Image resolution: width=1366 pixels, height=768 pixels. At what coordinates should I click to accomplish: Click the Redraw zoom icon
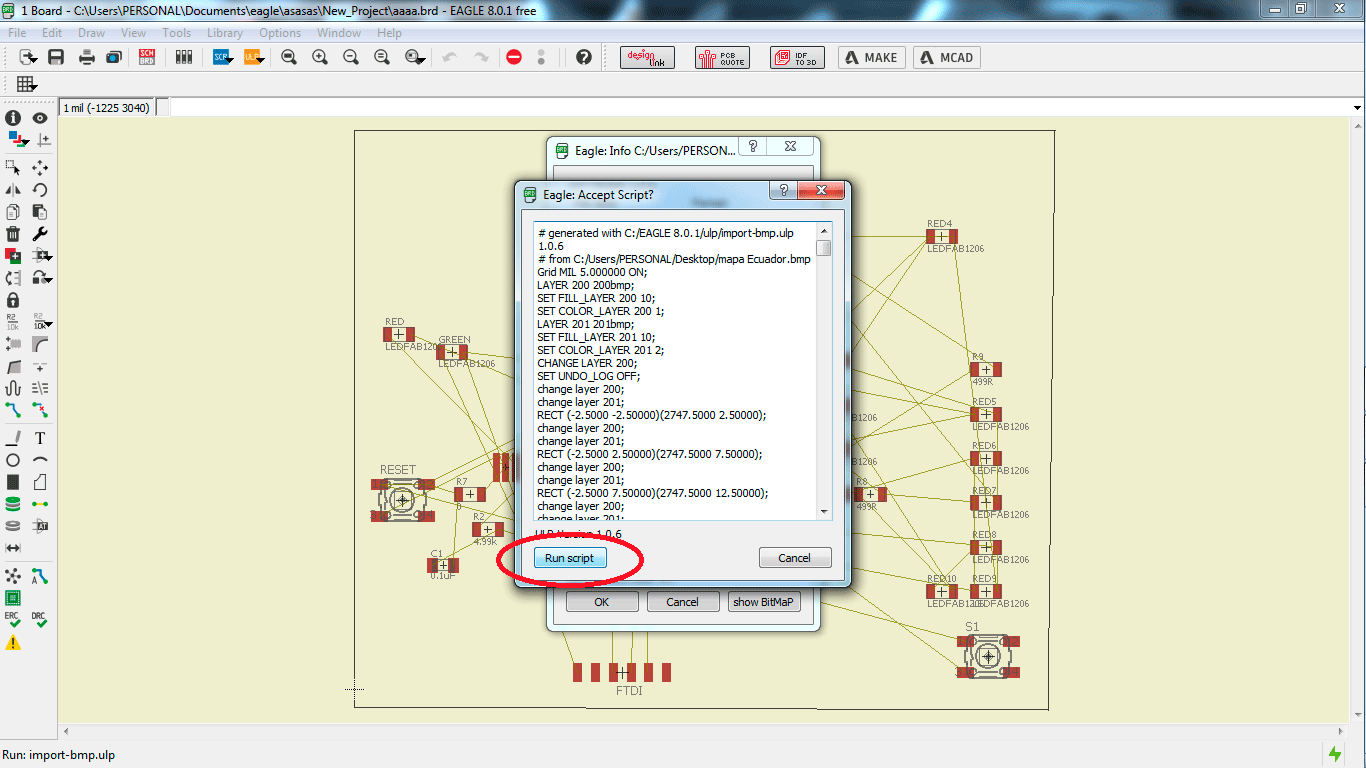coord(382,57)
